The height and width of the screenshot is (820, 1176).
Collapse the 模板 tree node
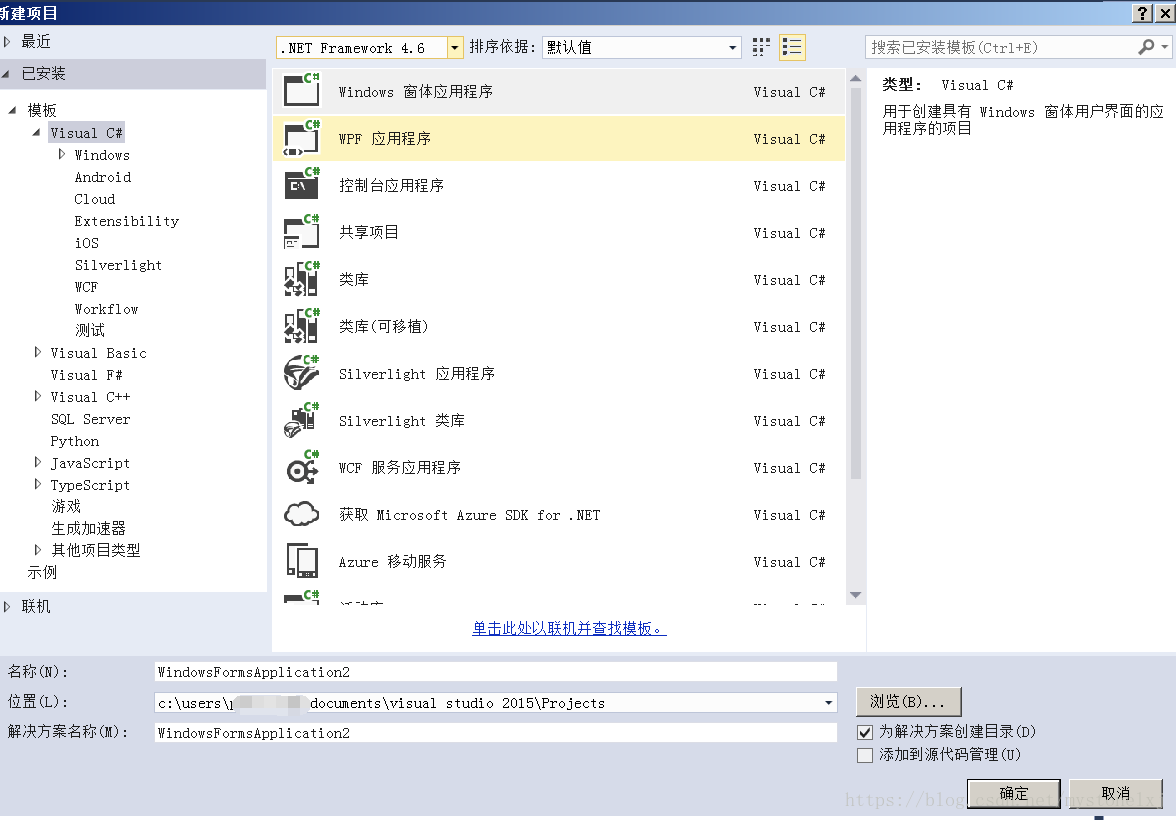[12, 110]
